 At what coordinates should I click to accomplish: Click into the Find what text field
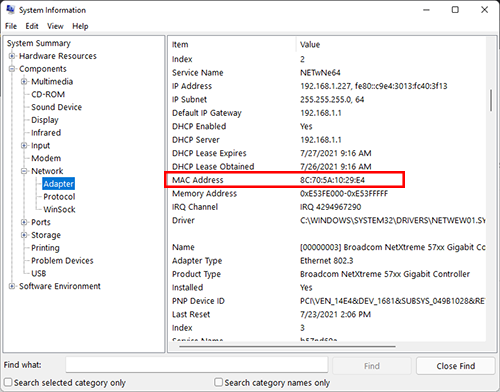197,365
